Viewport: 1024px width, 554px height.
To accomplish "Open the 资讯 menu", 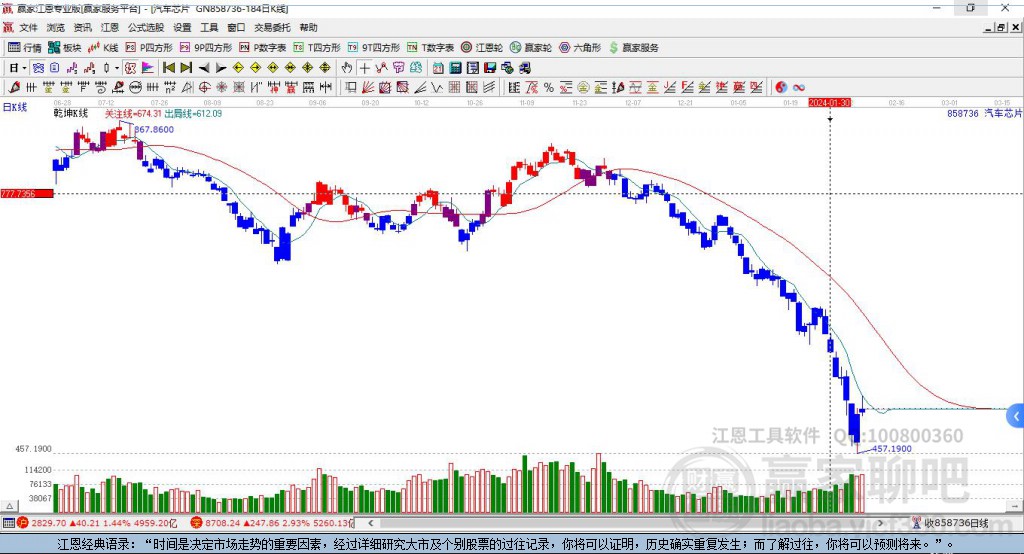I will 82,27.
